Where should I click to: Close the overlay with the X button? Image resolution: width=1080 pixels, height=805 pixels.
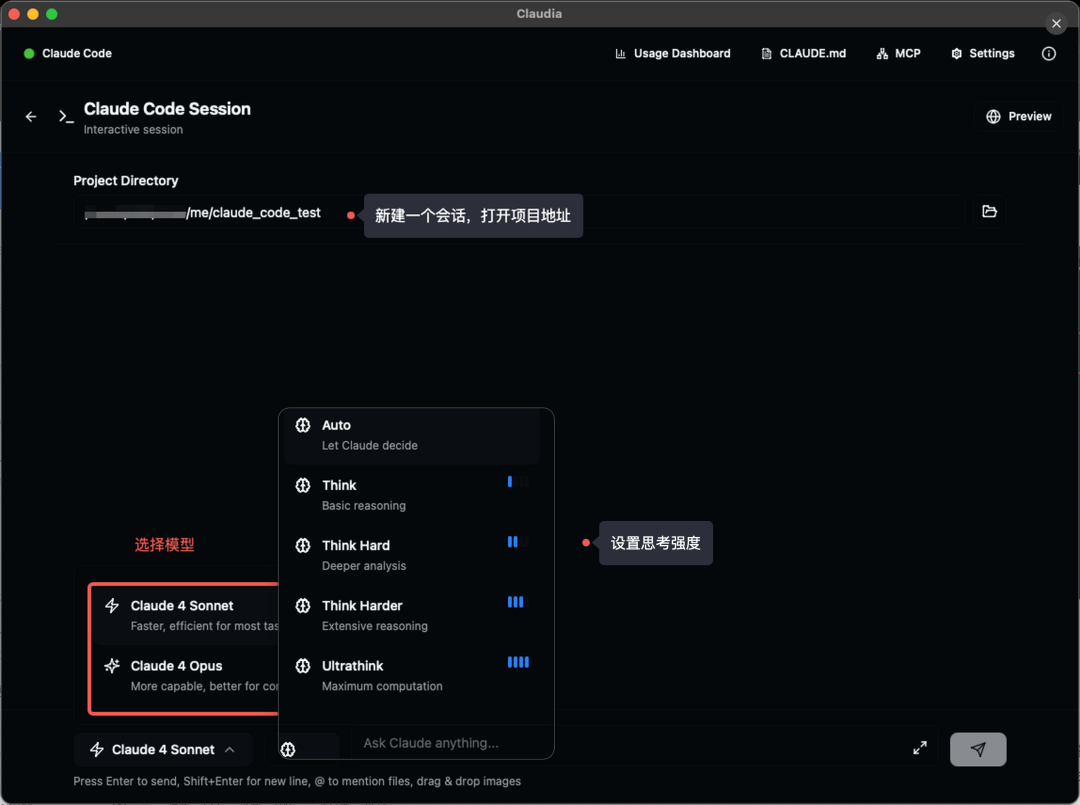coord(1056,23)
